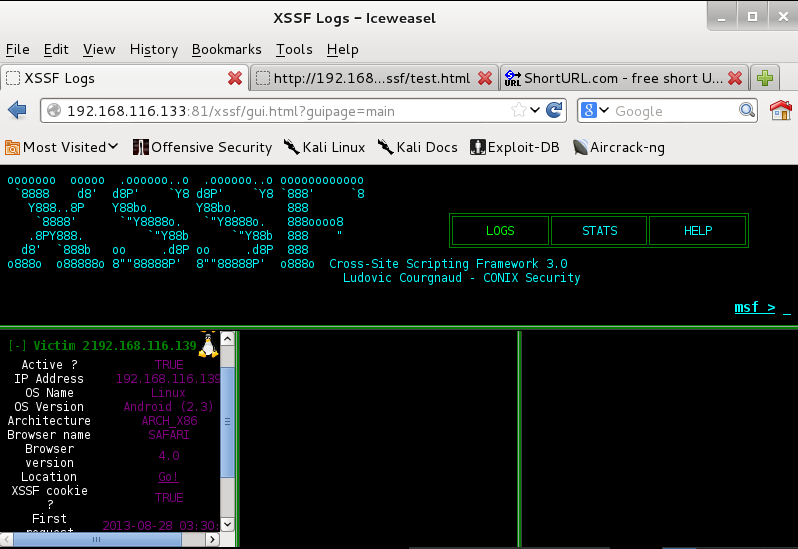Click the victim panel scrollbar down arrow

(227, 524)
